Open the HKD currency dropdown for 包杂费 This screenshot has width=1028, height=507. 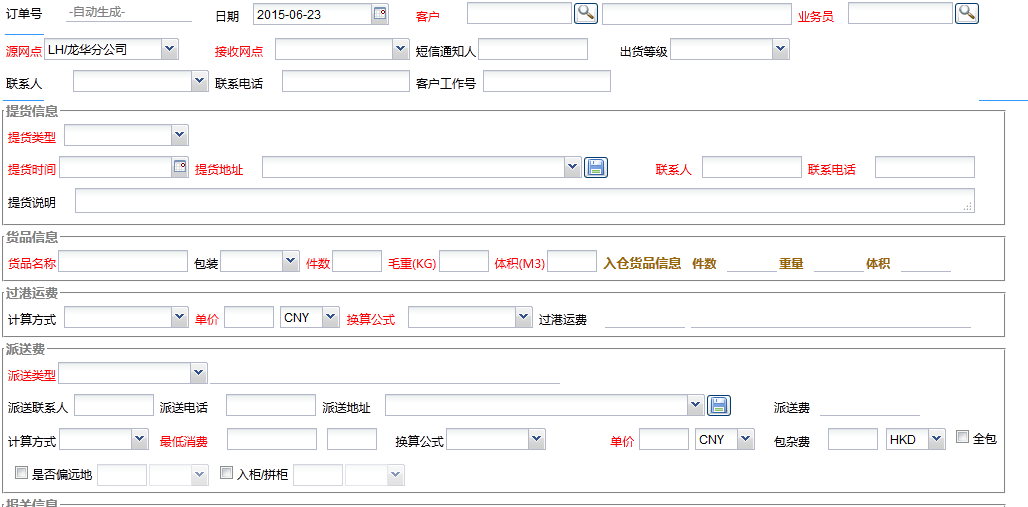935,439
